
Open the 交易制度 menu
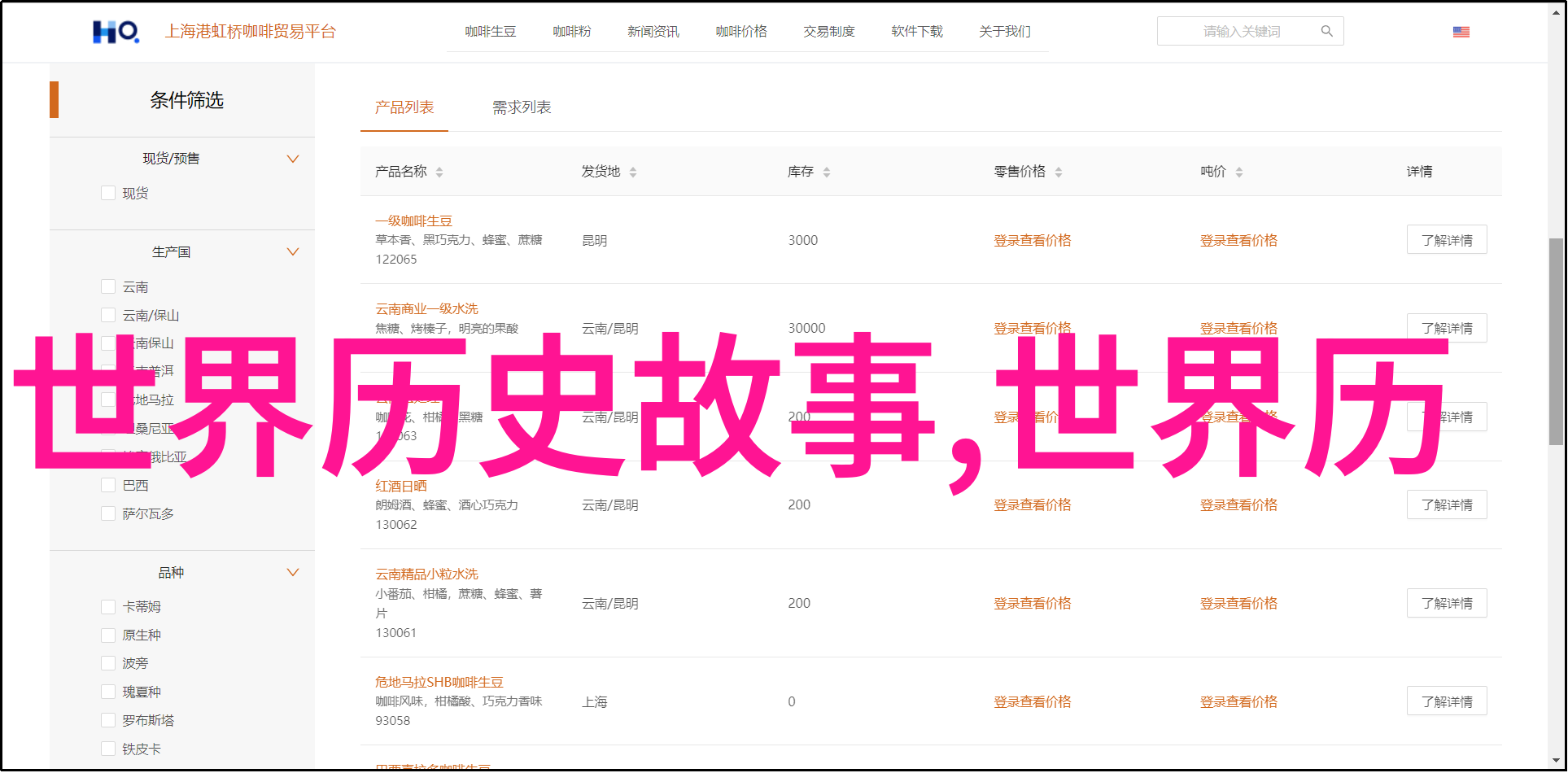pos(829,31)
